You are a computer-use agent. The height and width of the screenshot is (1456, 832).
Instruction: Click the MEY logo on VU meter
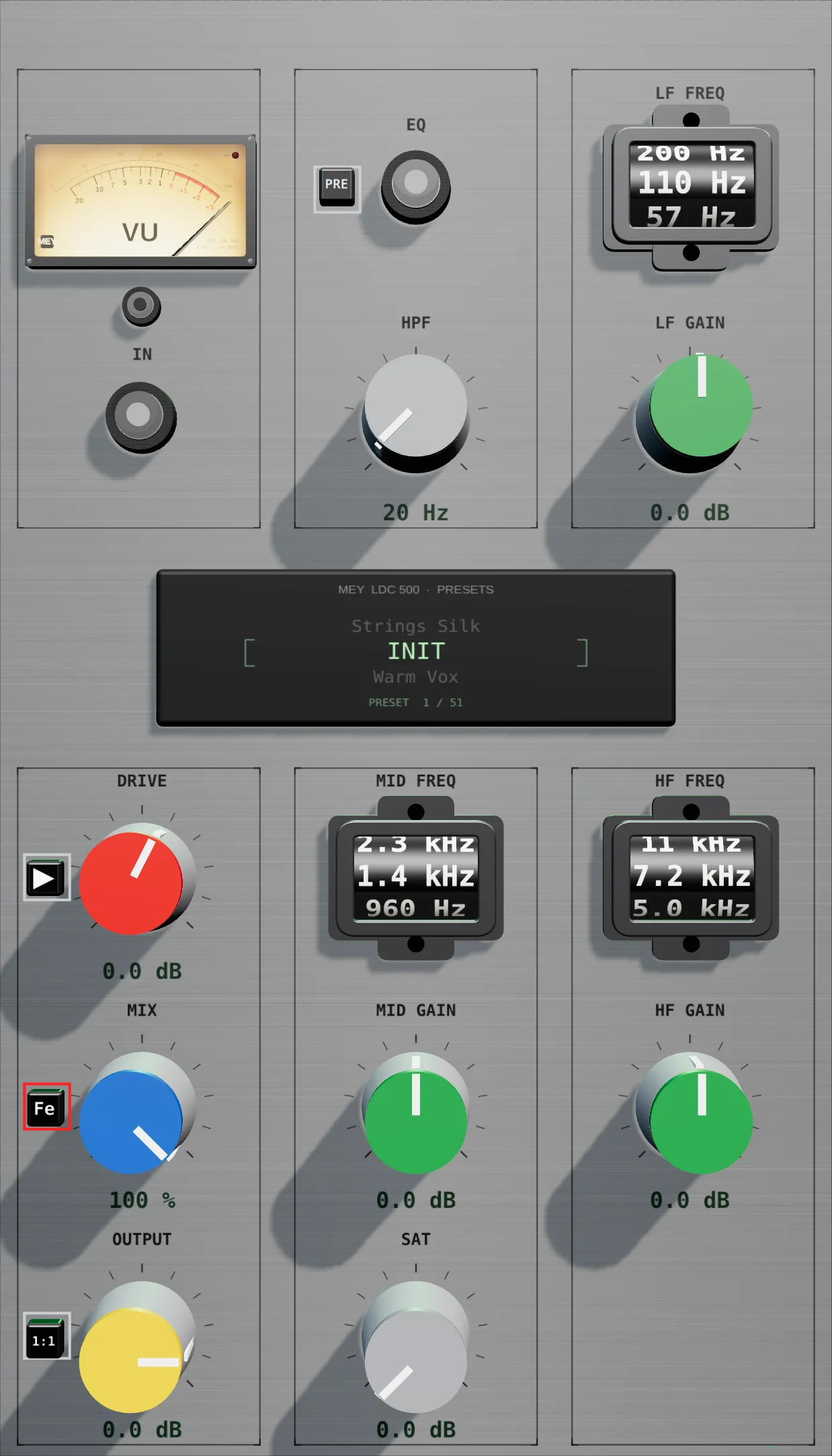(46, 241)
